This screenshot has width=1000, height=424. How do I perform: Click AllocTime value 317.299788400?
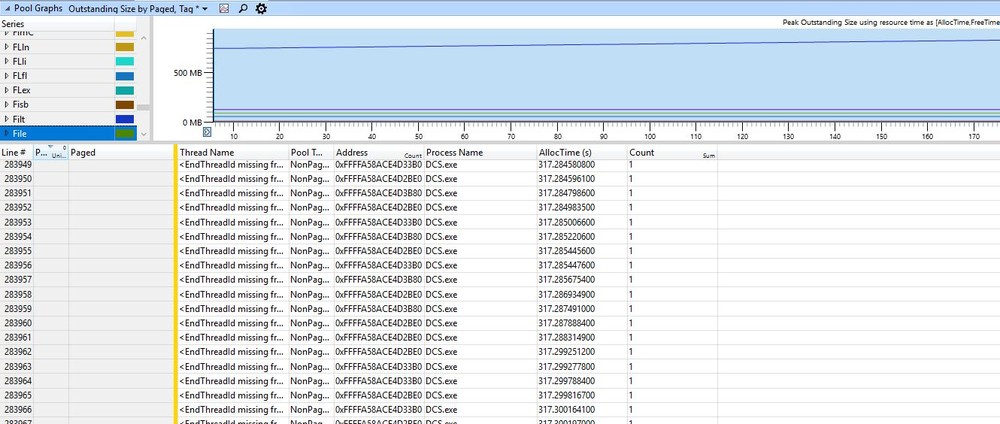point(566,381)
